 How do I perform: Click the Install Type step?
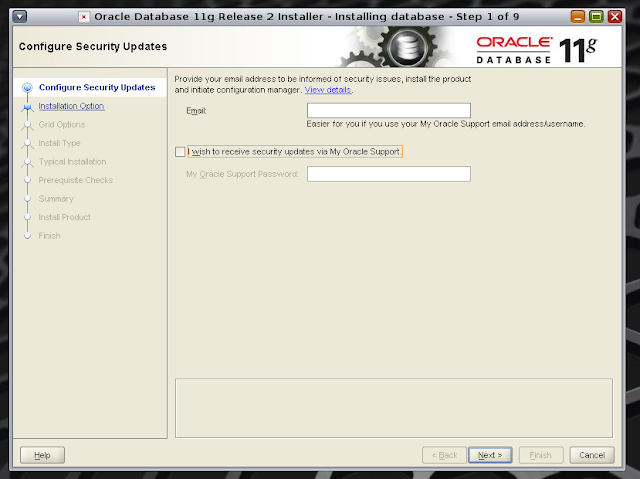[x=59, y=143]
